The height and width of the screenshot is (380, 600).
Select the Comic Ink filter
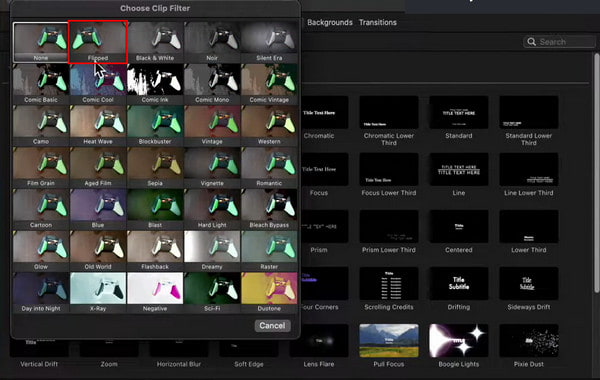(x=155, y=84)
